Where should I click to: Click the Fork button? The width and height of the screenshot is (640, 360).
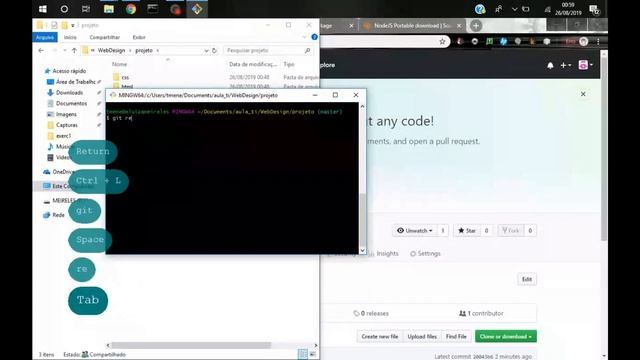click(x=511, y=231)
